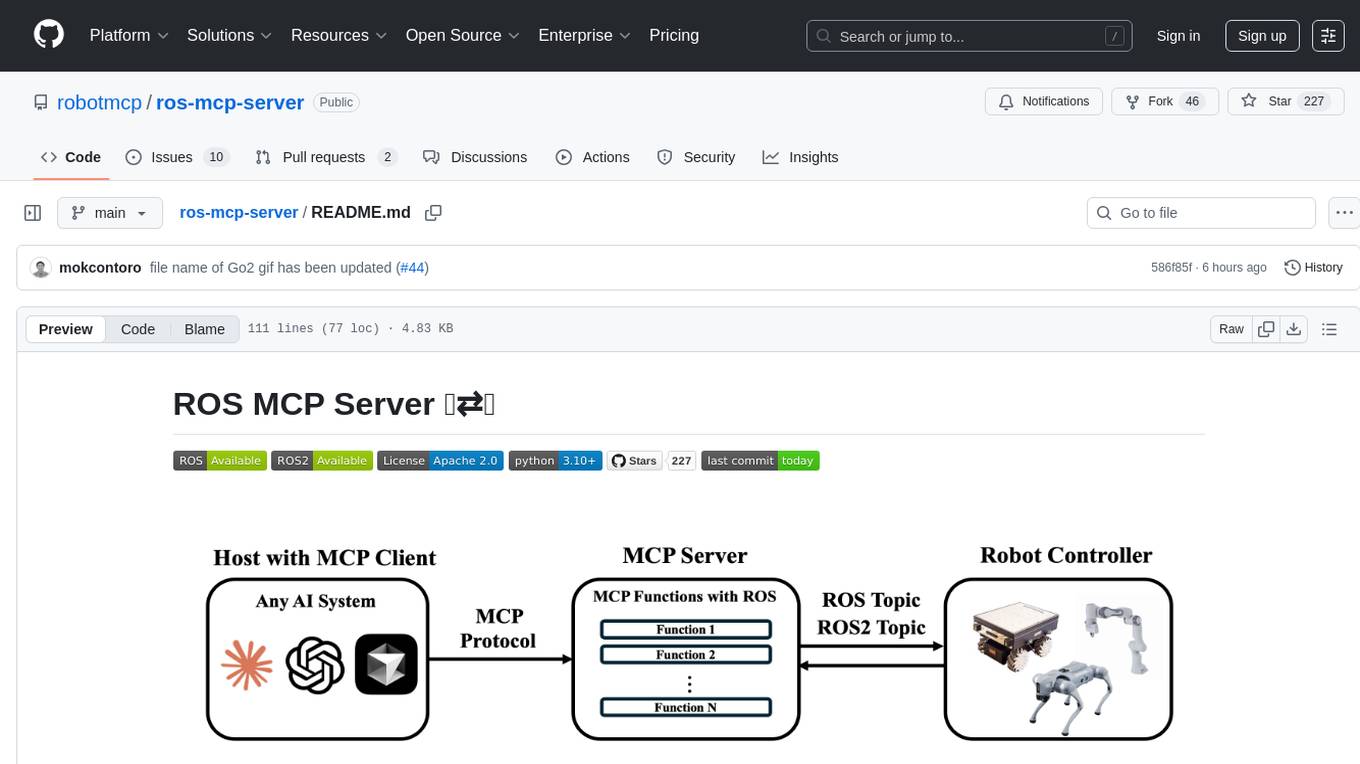Click the ROS MCP Server heading
Screen dimensions: 1360x764
click(x=334, y=404)
